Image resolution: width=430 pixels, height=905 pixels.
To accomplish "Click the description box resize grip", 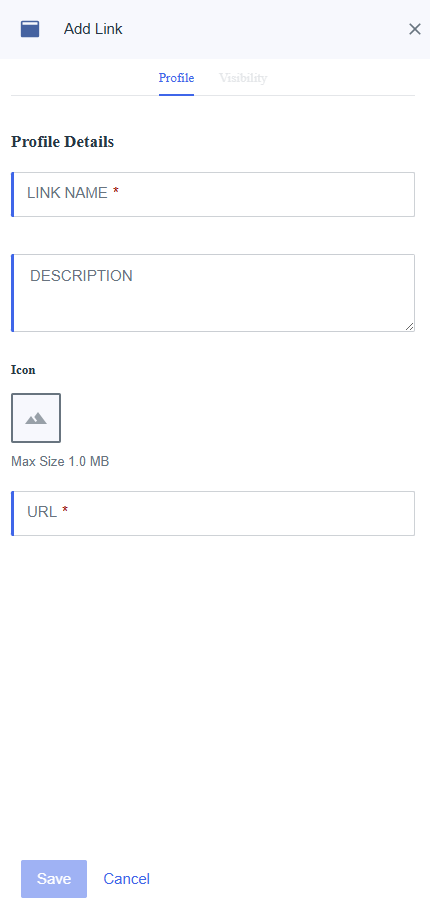I will click(409, 326).
